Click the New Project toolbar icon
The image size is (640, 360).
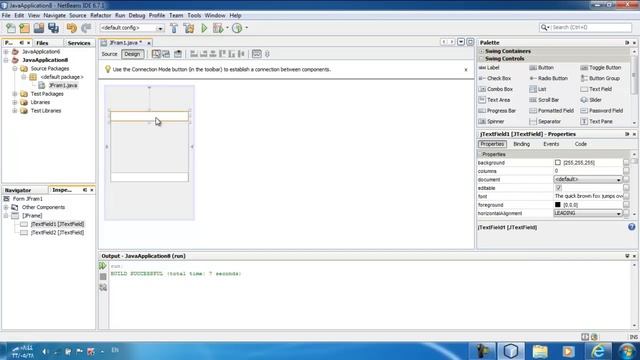click(x=24, y=28)
